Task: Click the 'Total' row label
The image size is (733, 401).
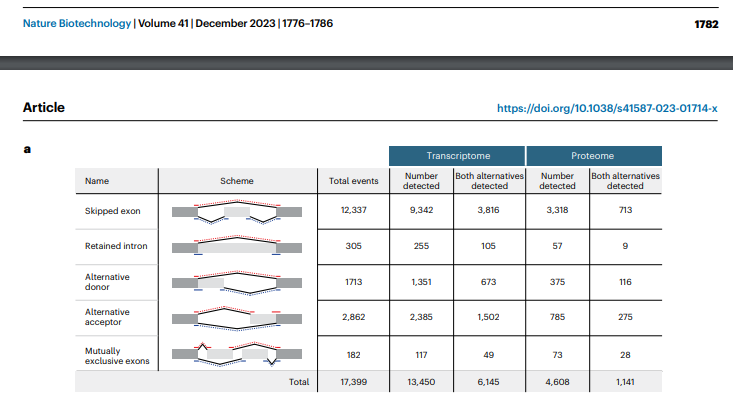Action: pyautogui.click(x=299, y=382)
